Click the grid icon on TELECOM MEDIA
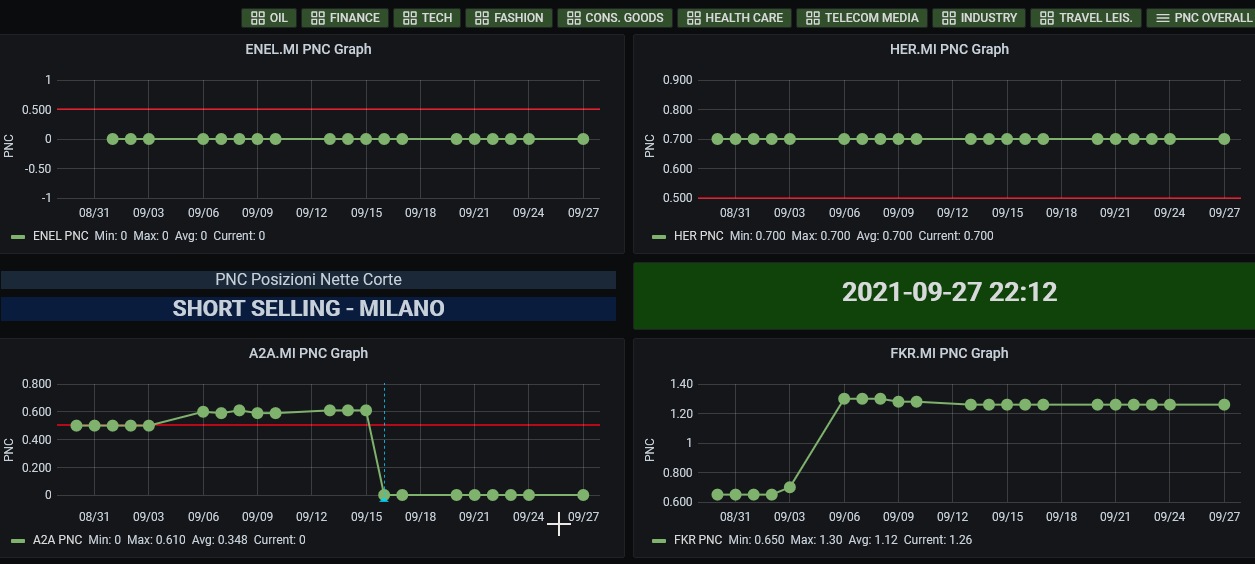The width and height of the screenshot is (1255, 564). [x=812, y=18]
